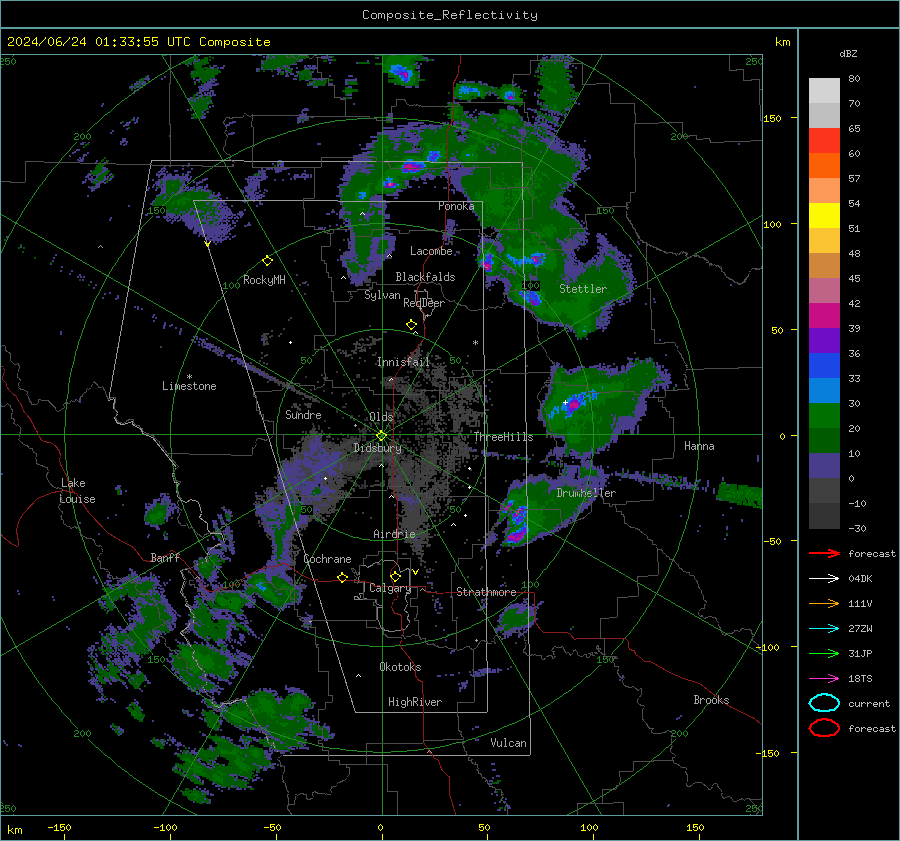Click the Composite_Reflectivity title
900x841 pixels.
tap(449, 15)
